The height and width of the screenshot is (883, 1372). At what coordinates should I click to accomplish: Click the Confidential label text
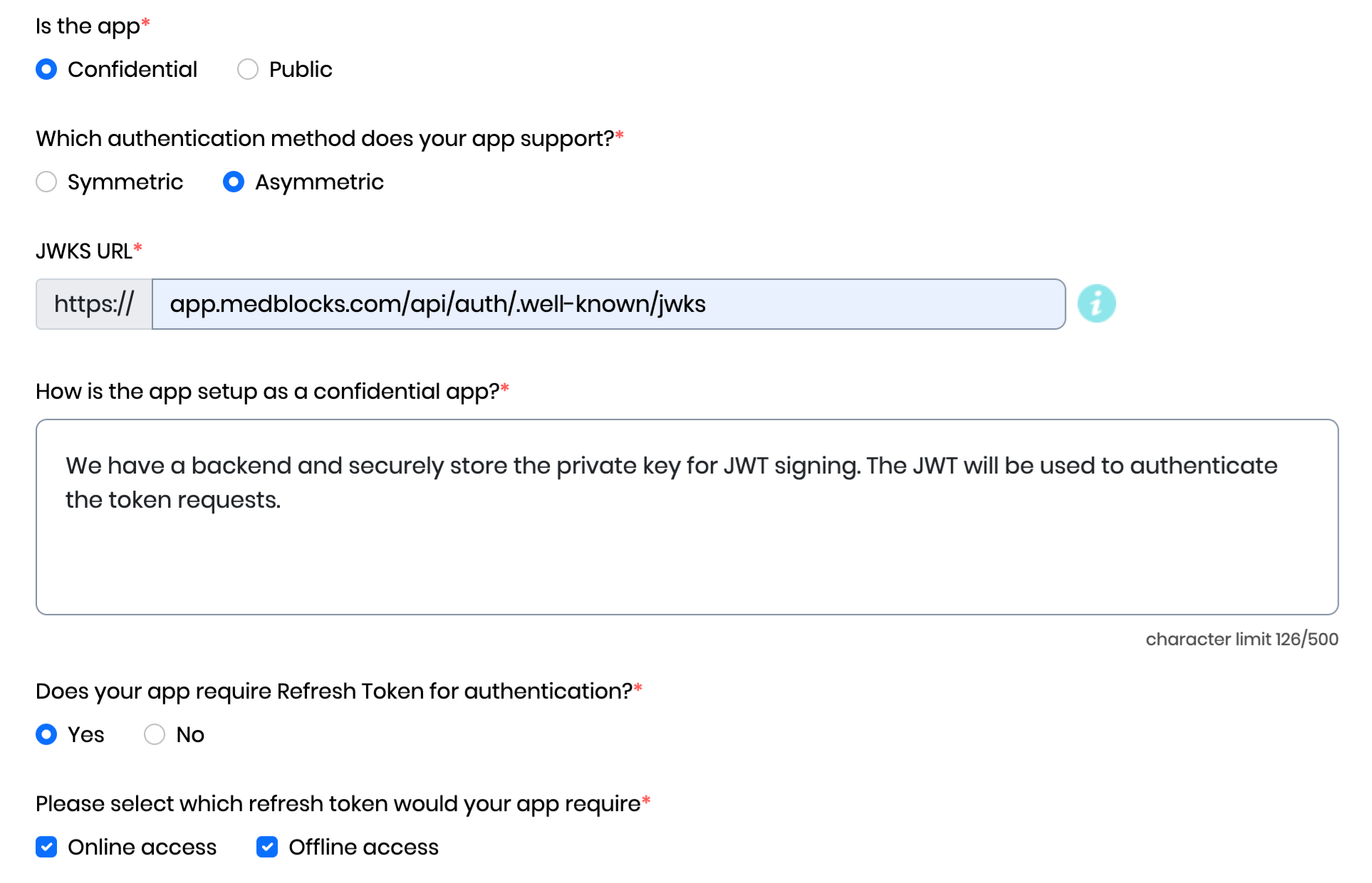pos(132,69)
